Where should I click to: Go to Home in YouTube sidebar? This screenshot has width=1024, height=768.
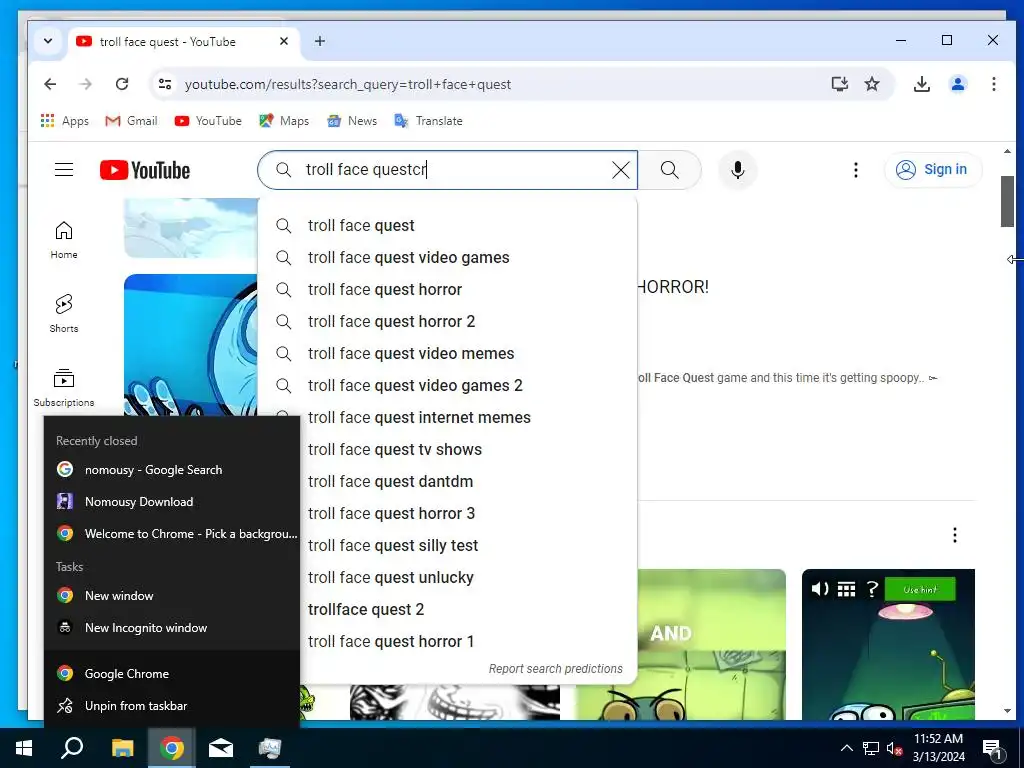64,240
